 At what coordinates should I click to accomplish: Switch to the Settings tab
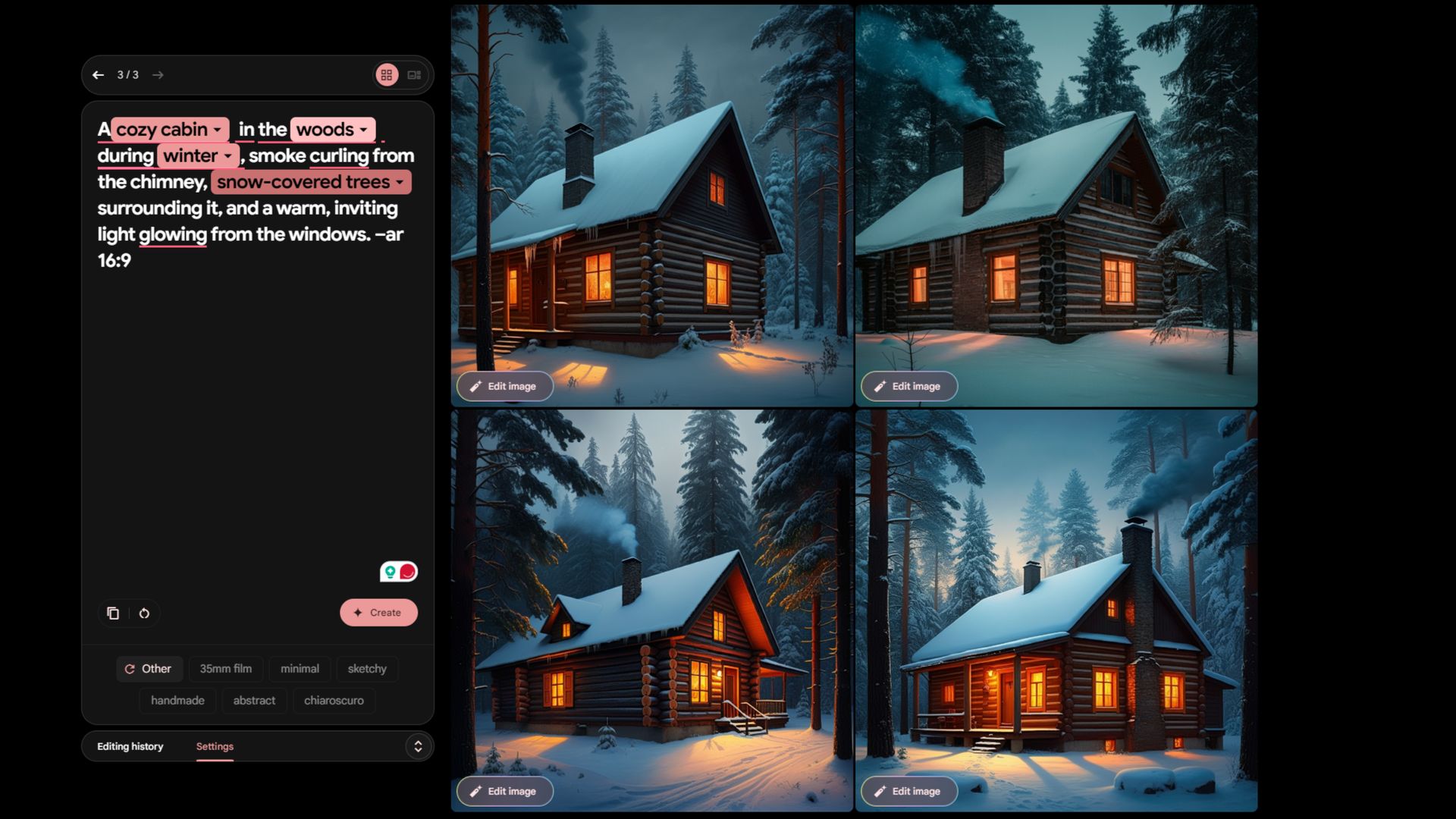(214, 746)
